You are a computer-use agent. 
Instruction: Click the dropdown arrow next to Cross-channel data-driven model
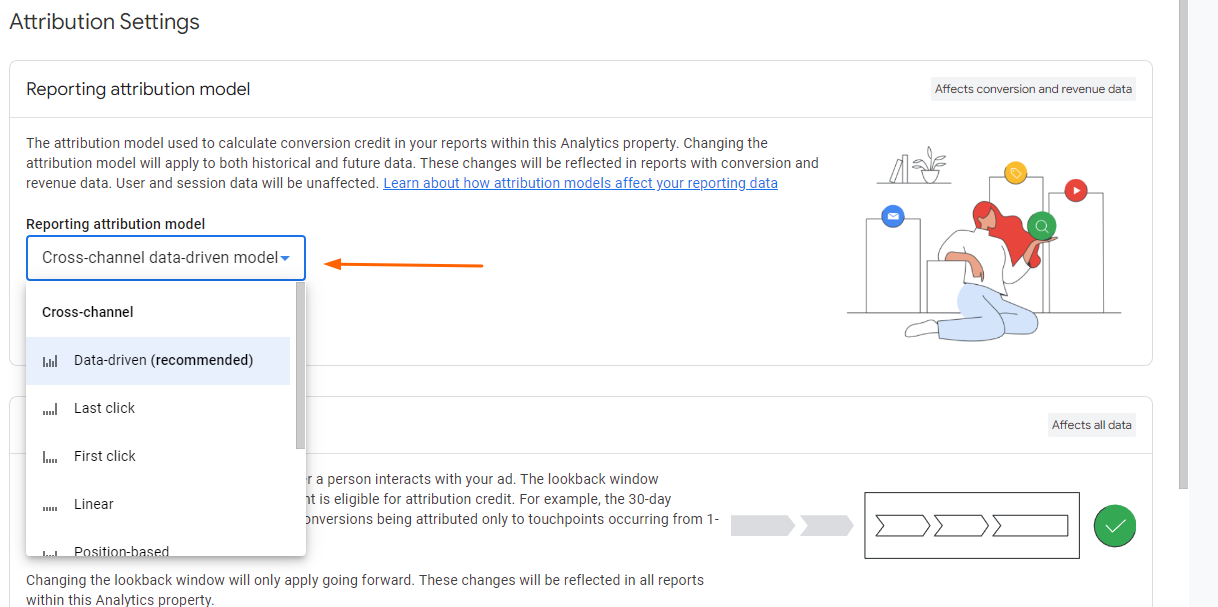click(286, 259)
